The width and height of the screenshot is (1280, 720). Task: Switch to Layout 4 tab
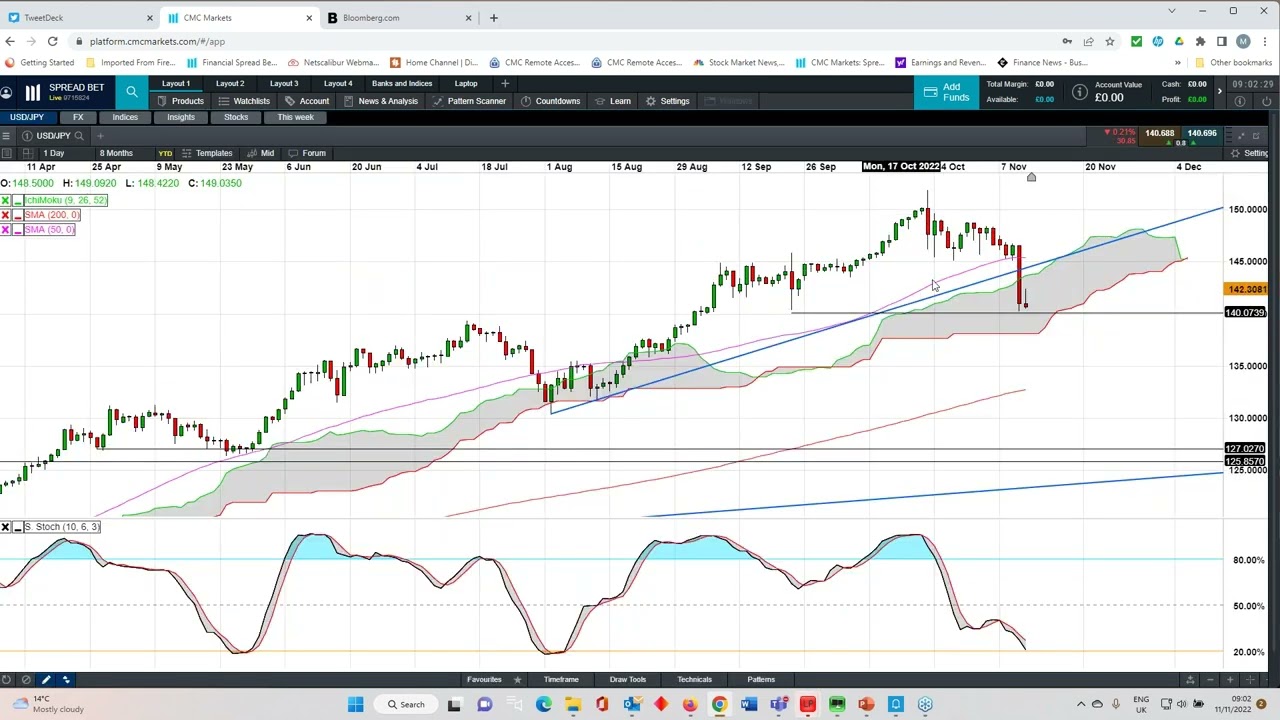(x=338, y=84)
